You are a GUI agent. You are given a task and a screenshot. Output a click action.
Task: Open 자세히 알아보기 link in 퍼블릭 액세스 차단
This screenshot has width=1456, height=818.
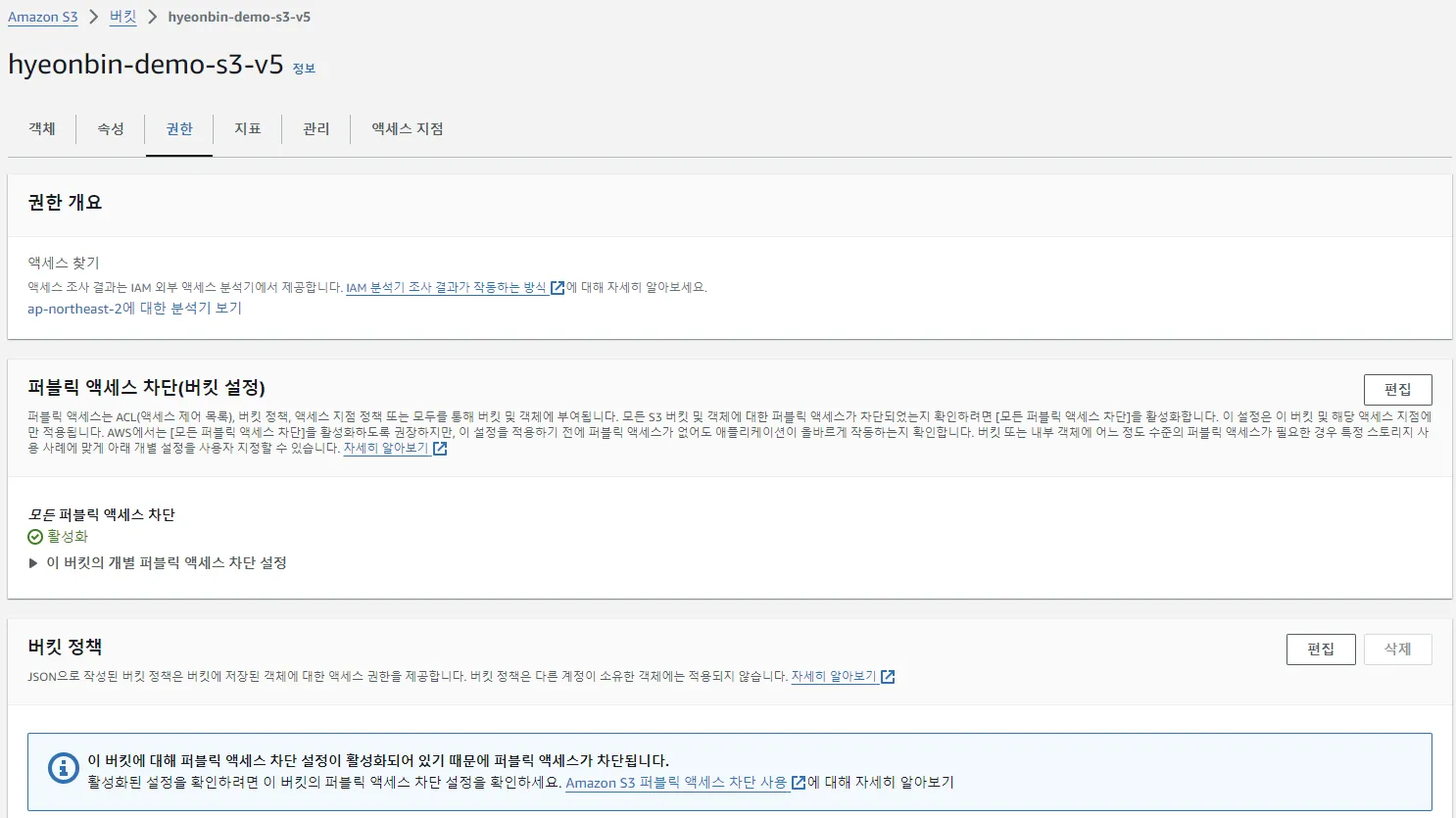pos(386,449)
